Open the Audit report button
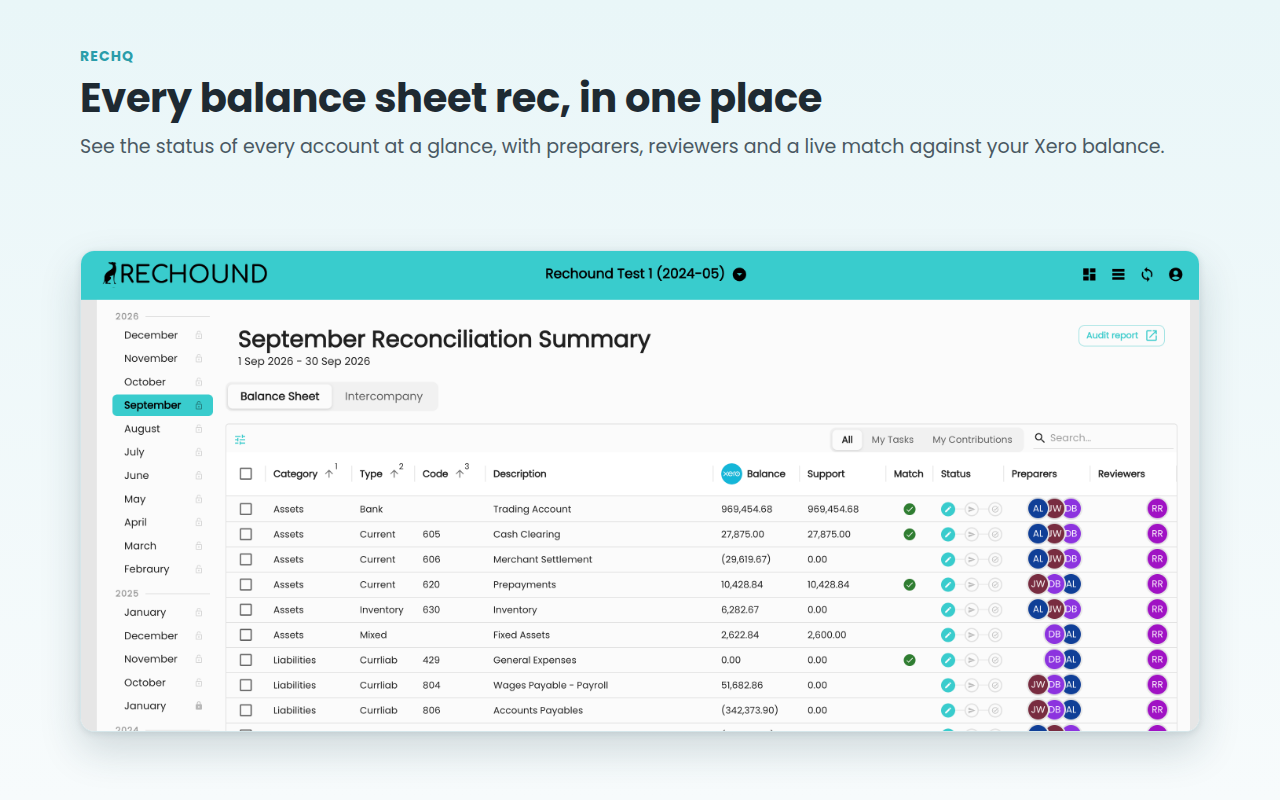Viewport: 1280px width, 800px height. [x=1121, y=335]
